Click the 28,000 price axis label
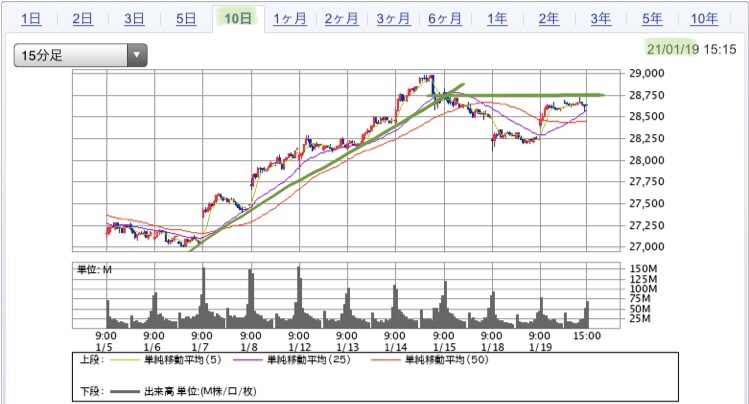The width and height of the screenshot is (749, 404). click(x=647, y=160)
